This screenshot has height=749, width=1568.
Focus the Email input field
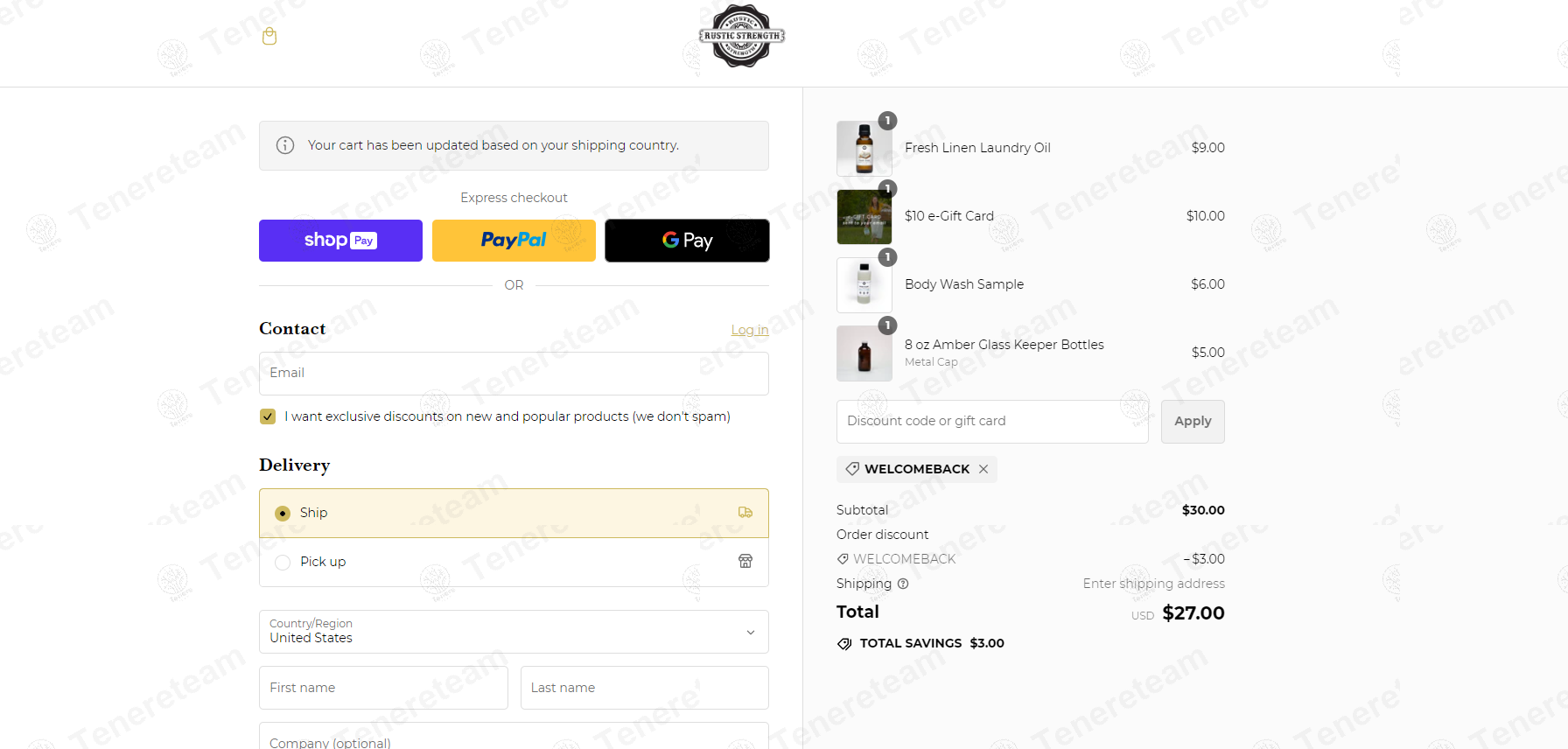514,374
